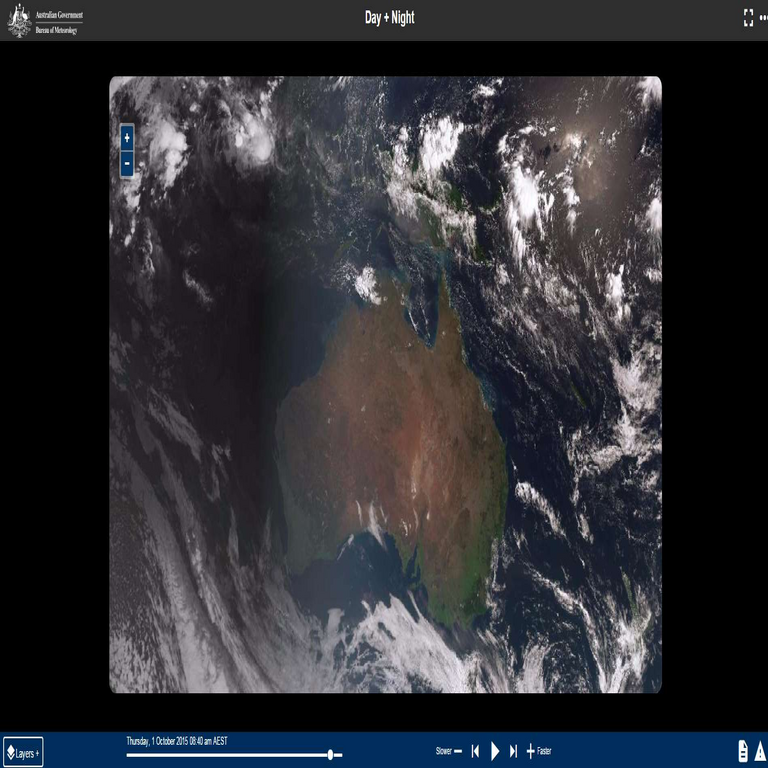768x768 pixels.
Task: Click the middle of the timeline track
Action: click(234, 755)
